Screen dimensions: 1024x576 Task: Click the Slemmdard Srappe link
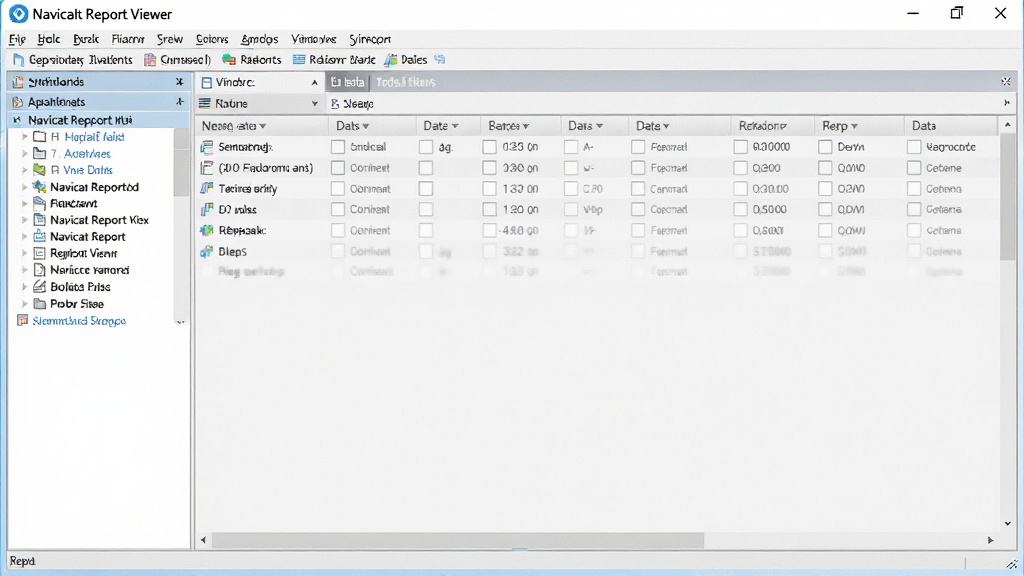click(x=79, y=321)
